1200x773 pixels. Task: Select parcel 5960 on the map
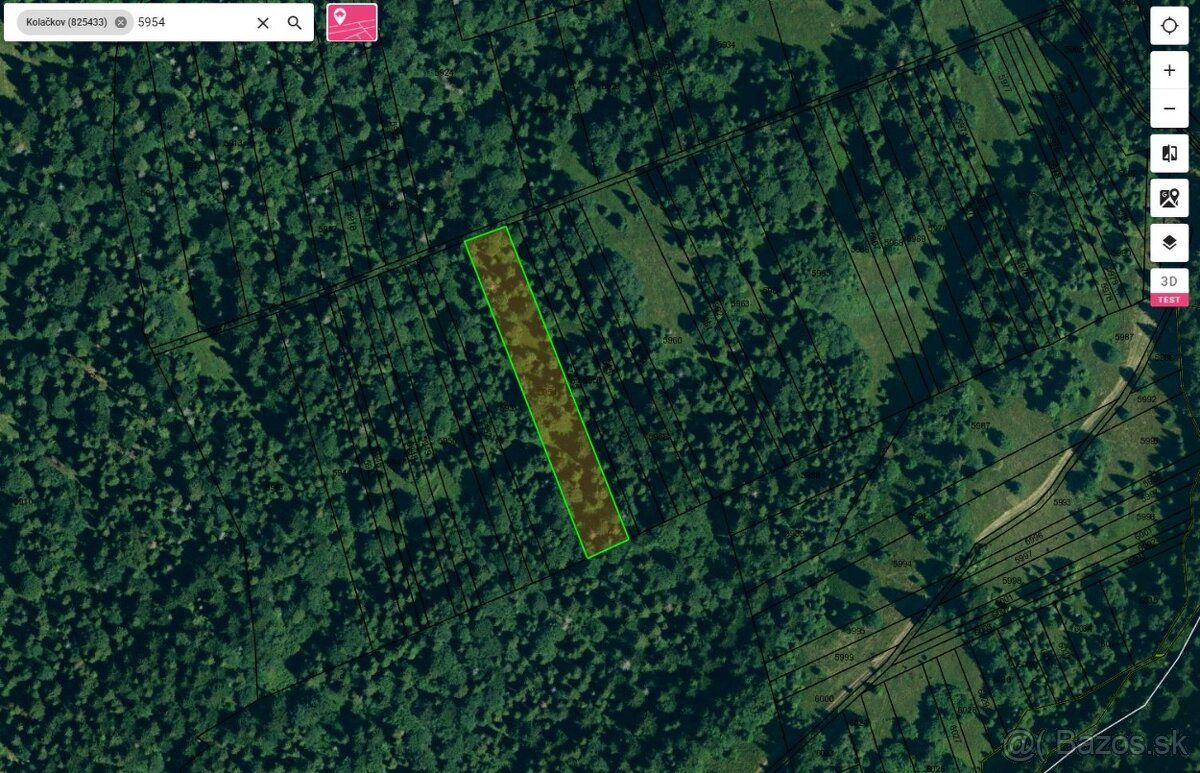672,341
